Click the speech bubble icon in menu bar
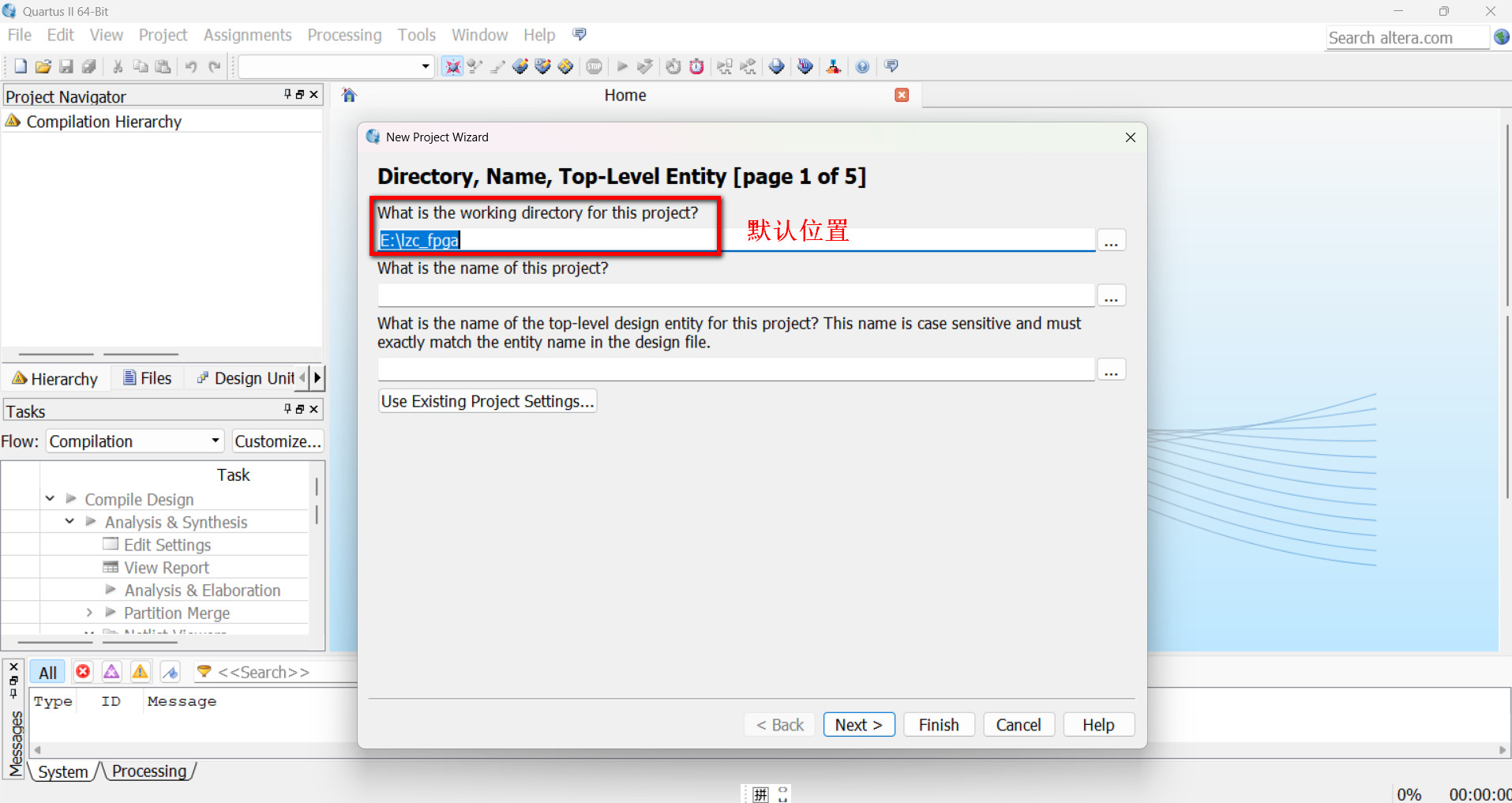This screenshot has height=803, width=1512. click(580, 34)
